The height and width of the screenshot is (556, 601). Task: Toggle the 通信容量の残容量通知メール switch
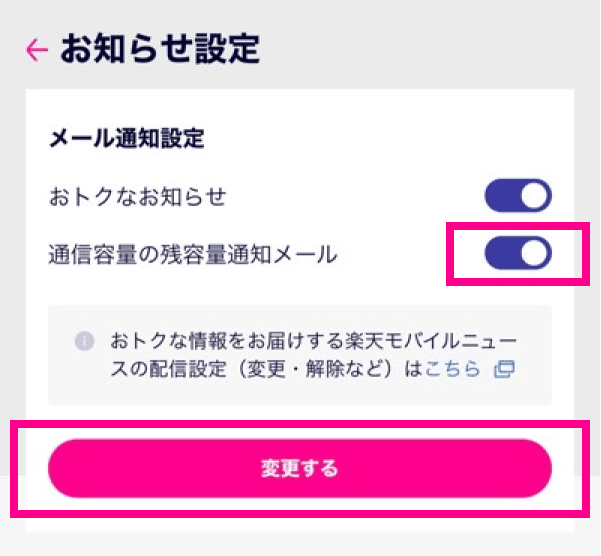518,253
